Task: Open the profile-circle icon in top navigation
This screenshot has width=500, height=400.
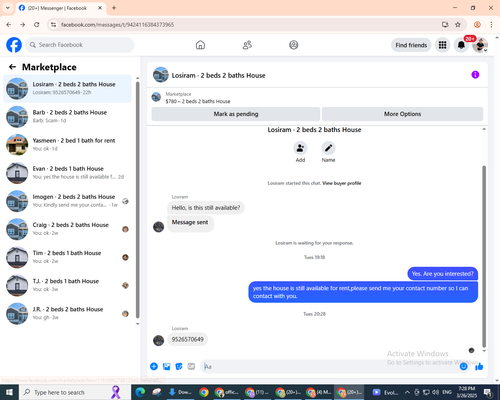Action: [294, 45]
